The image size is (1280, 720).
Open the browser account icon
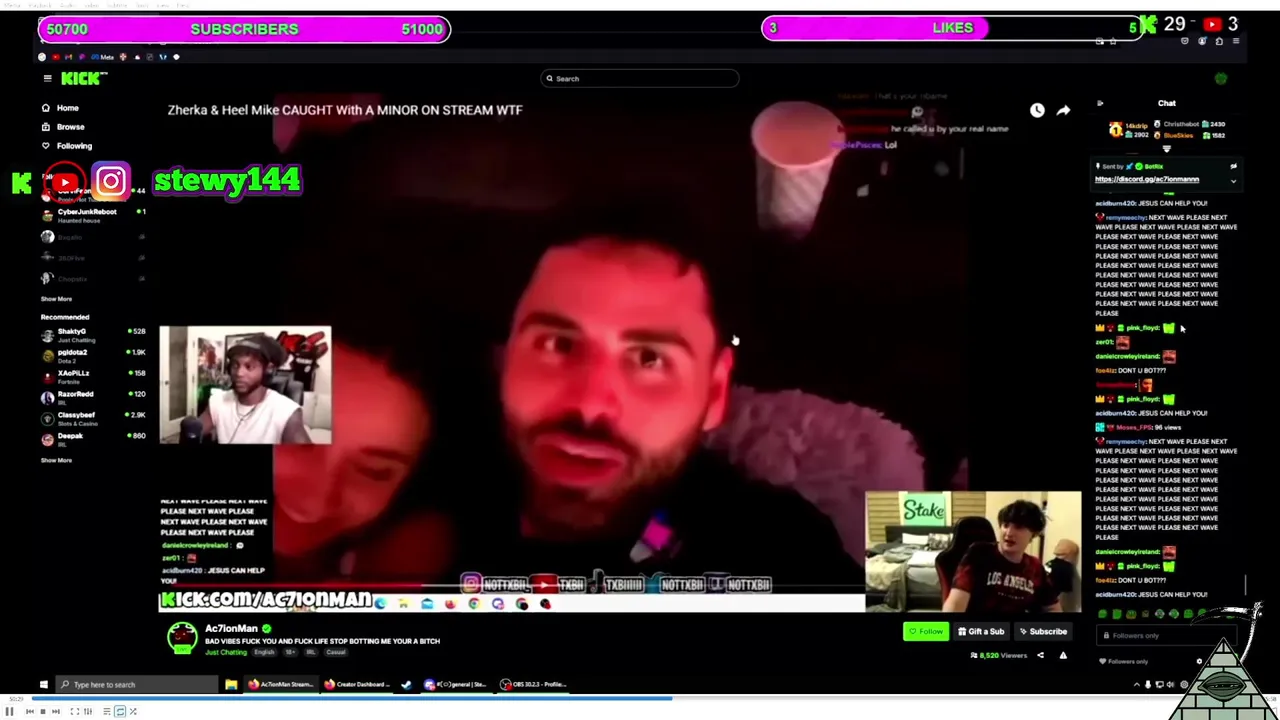[1202, 41]
